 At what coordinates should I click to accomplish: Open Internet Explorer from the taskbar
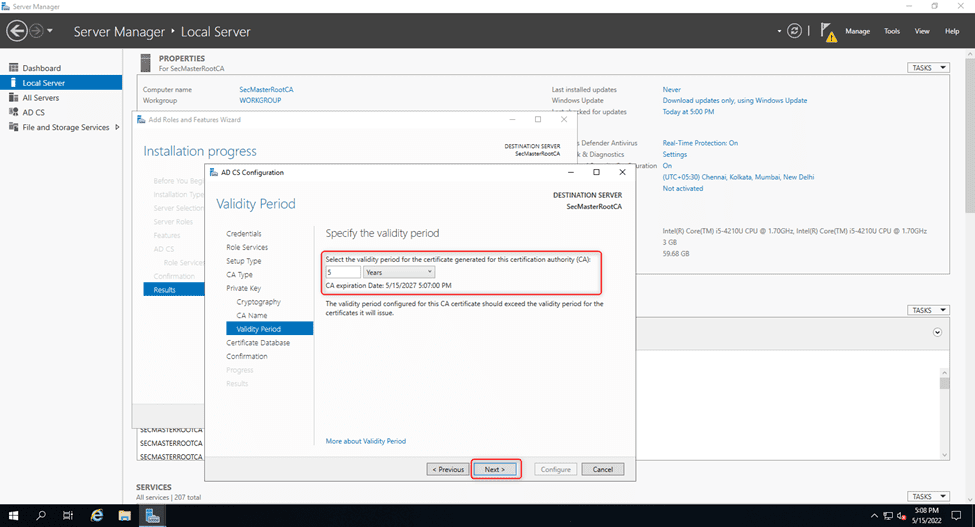[96, 516]
